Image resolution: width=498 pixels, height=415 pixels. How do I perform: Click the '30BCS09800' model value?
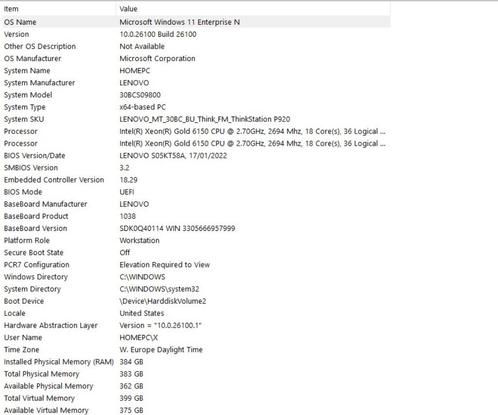140,95
